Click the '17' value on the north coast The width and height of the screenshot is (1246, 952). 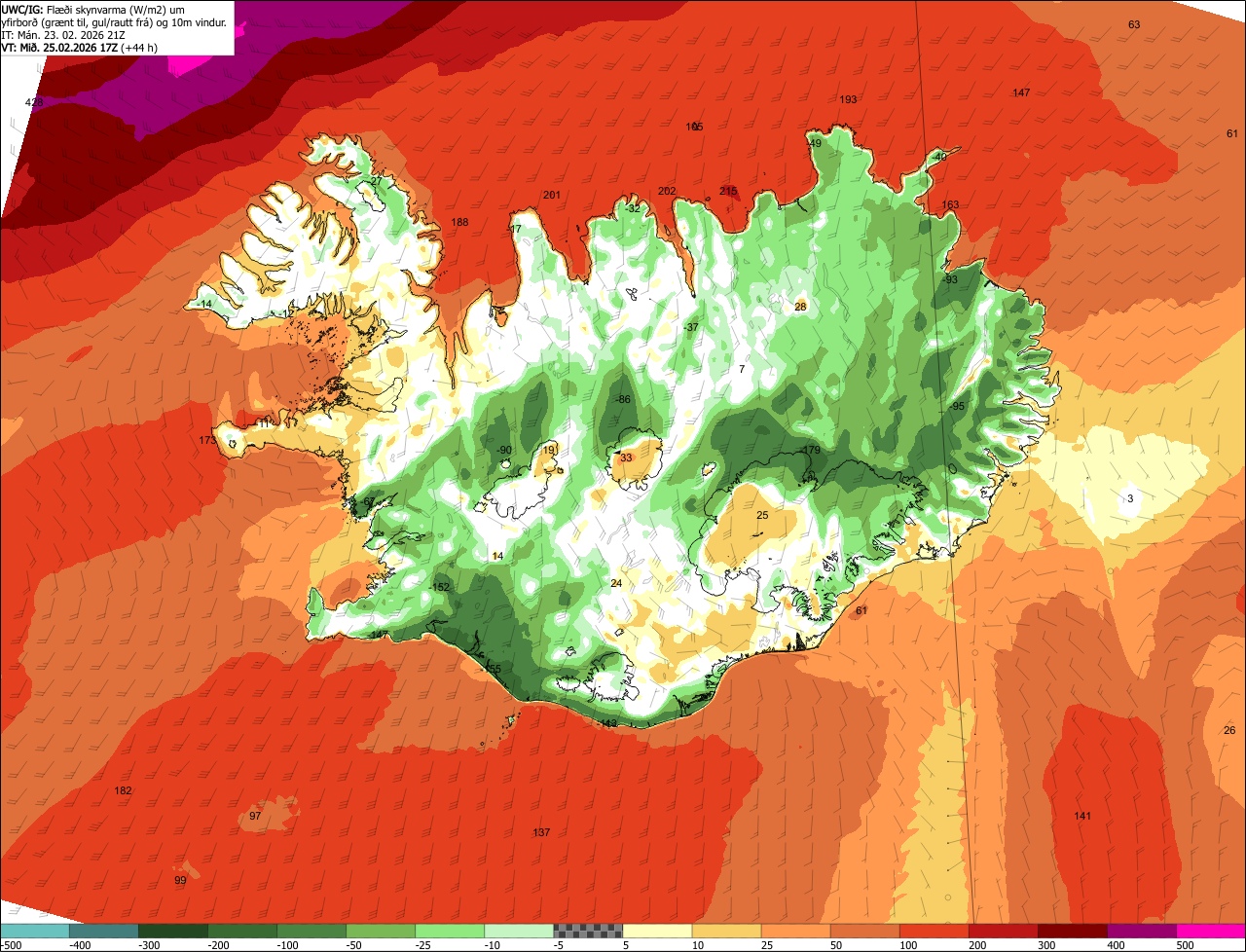tap(516, 229)
